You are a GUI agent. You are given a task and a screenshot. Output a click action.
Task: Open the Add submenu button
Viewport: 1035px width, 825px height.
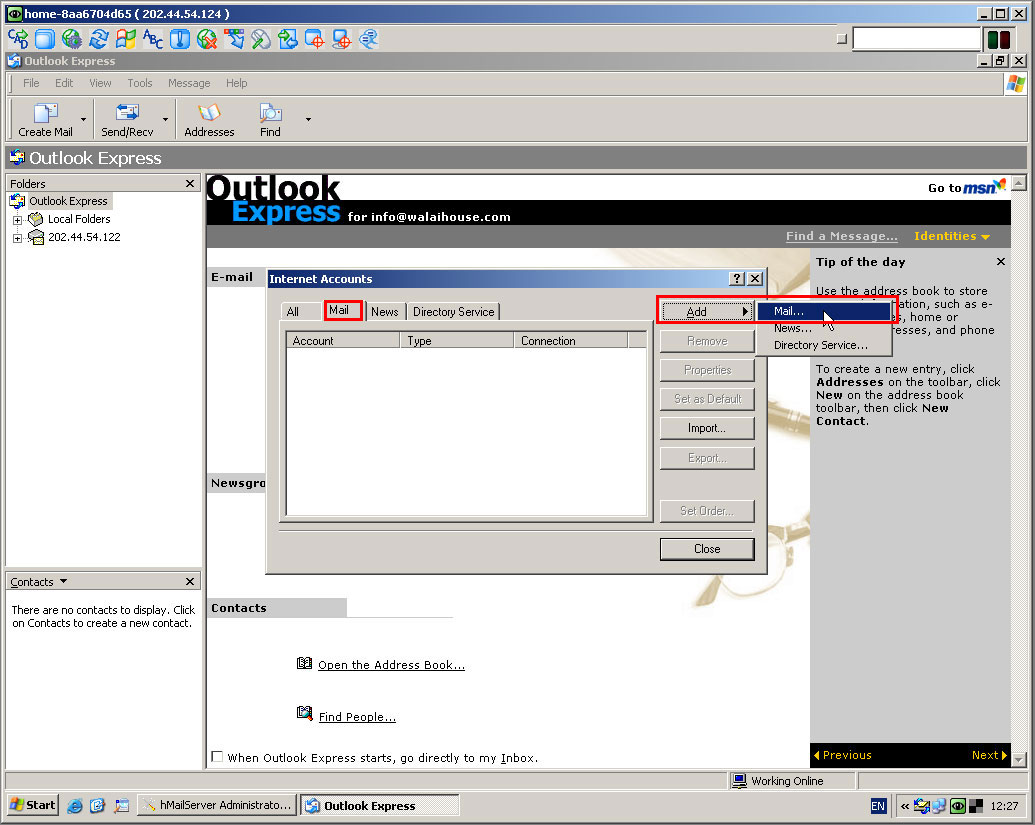(707, 312)
